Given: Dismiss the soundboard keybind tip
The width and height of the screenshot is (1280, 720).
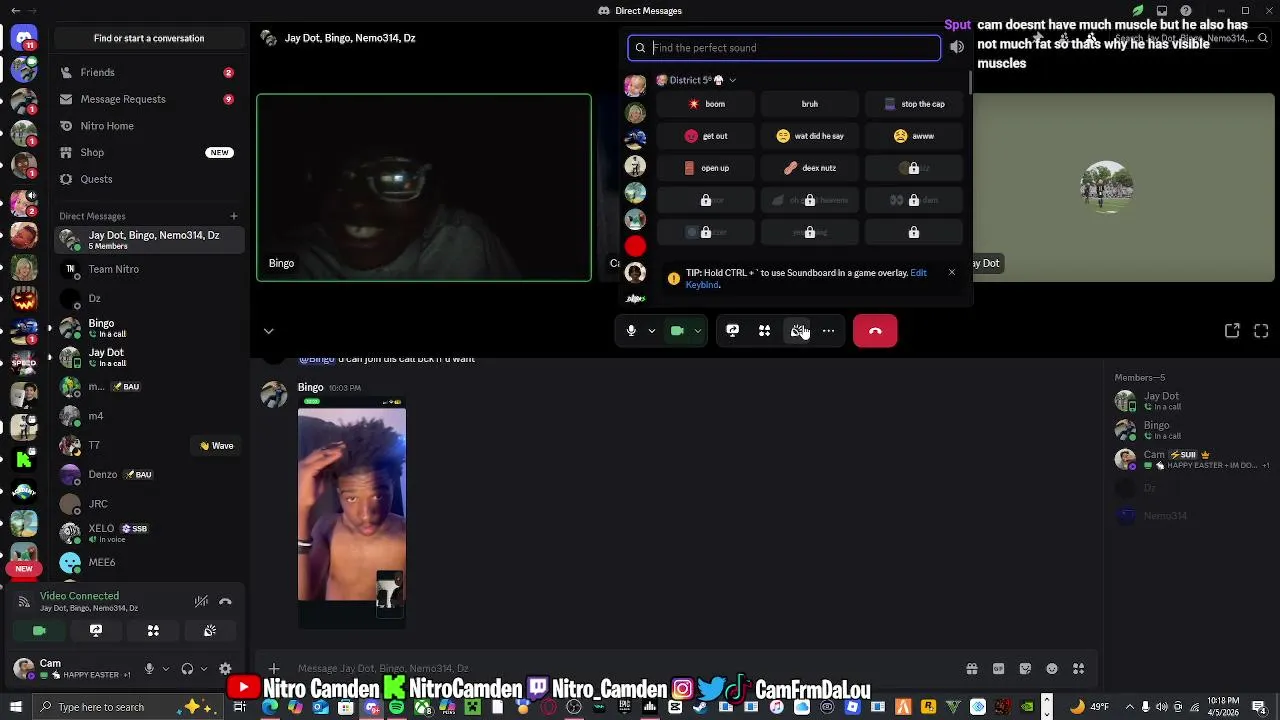Looking at the screenshot, I should pos(951,272).
